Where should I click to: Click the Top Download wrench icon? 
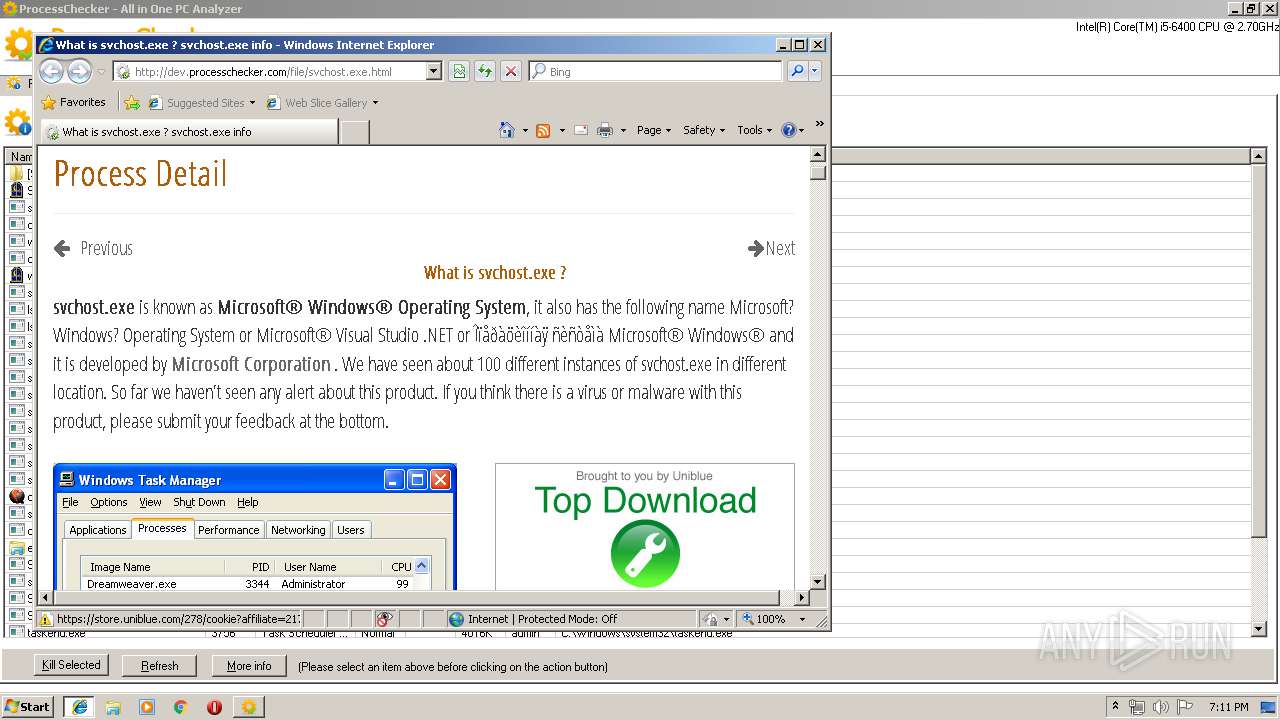pos(645,553)
